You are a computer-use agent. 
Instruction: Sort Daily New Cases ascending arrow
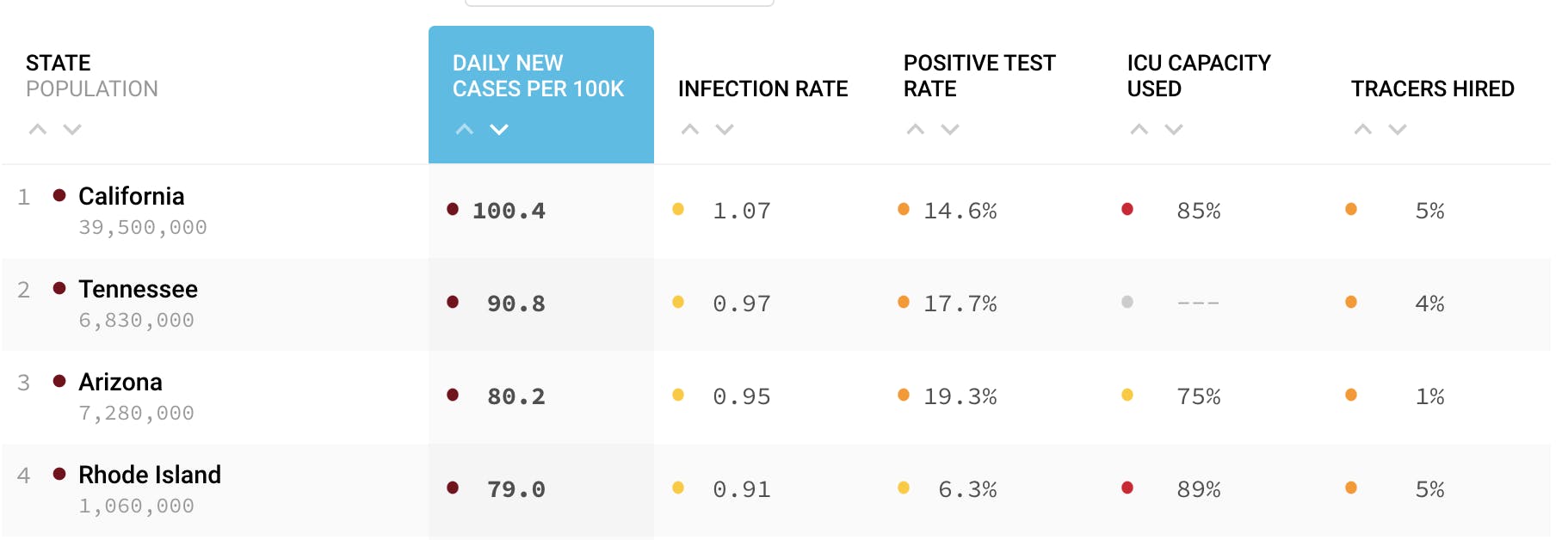pyautogui.click(x=465, y=130)
